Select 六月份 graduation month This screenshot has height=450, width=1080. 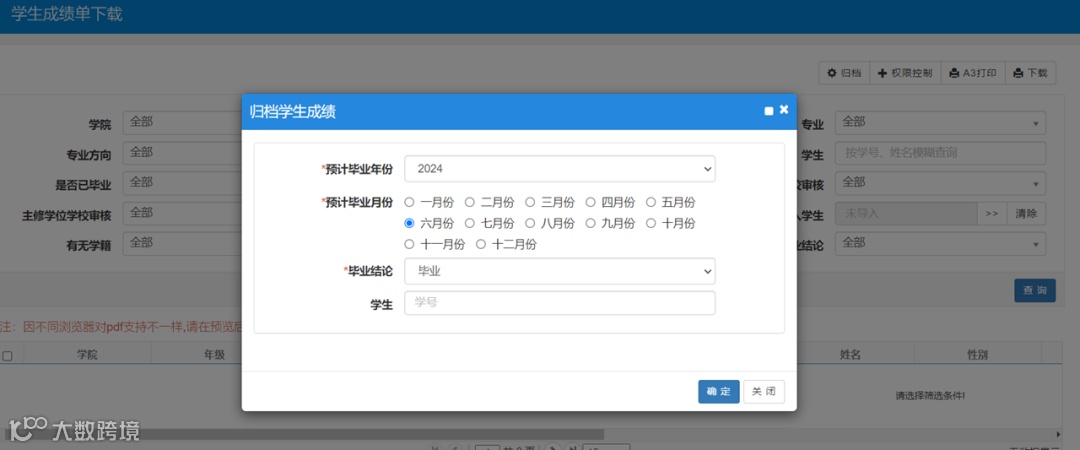pos(409,223)
